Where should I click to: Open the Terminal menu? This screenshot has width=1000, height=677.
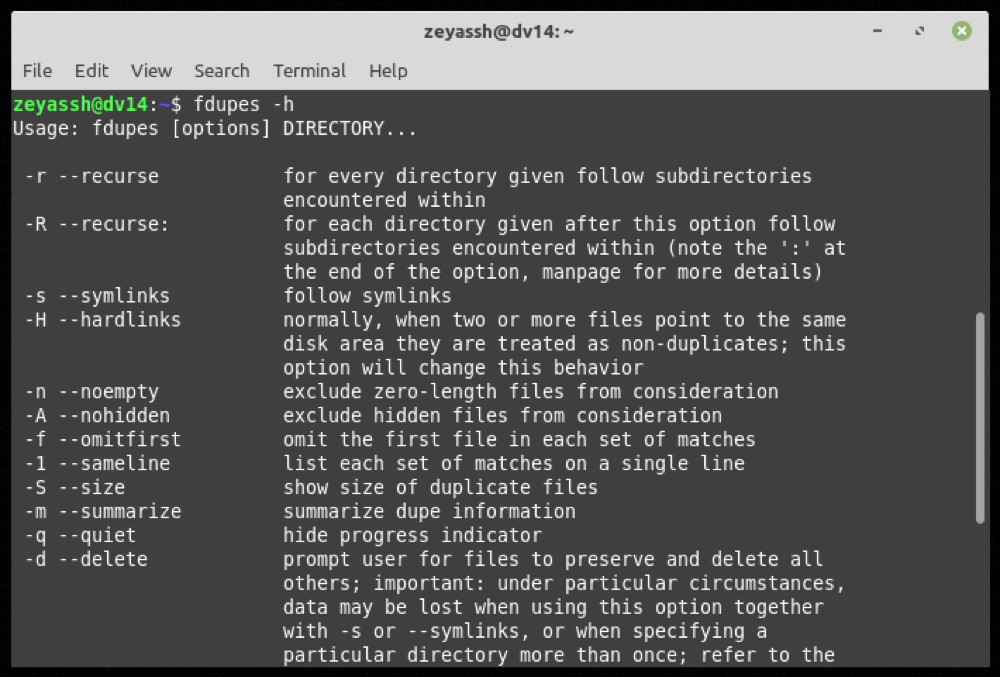(309, 71)
